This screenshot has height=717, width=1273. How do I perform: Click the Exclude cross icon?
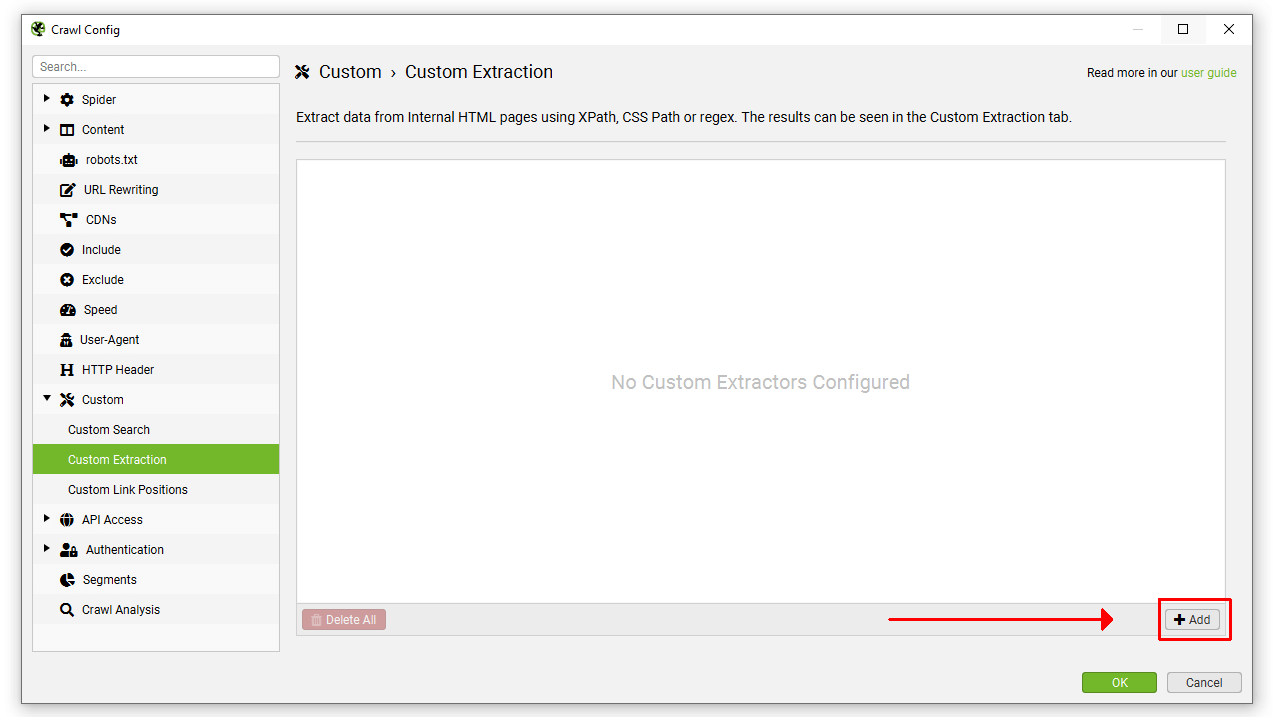pyautogui.click(x=67, y=279)
